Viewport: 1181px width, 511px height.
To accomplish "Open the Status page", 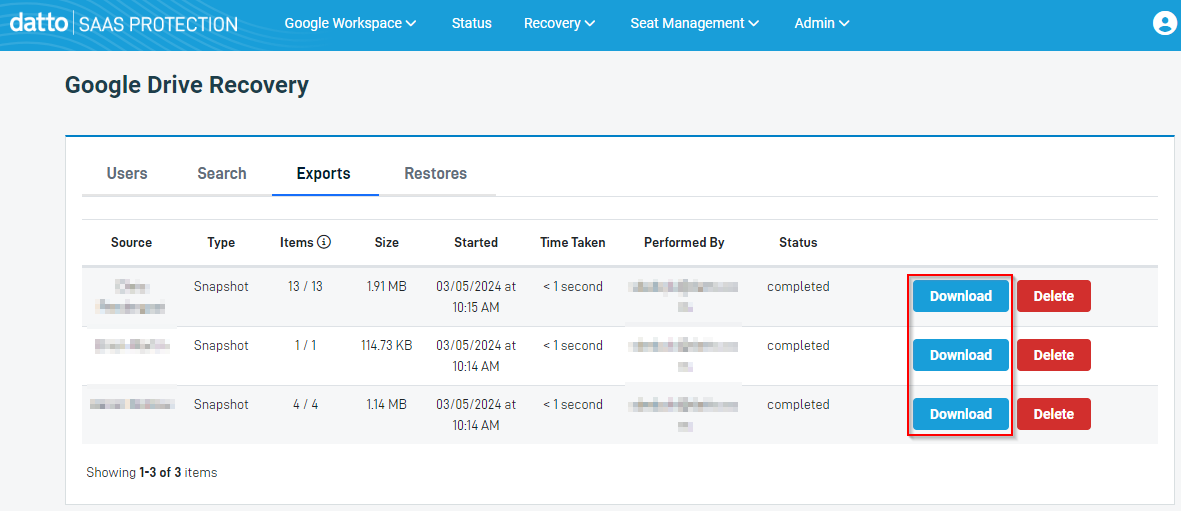I will pos(471,23).
